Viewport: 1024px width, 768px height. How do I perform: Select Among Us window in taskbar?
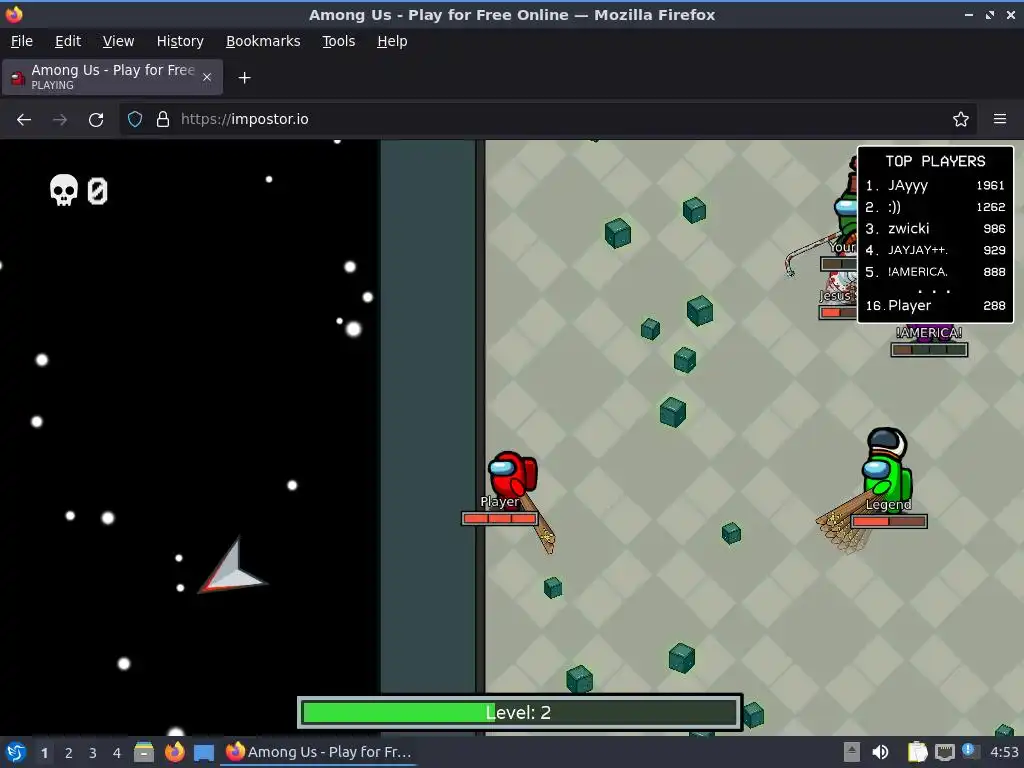tap(319, 752)
